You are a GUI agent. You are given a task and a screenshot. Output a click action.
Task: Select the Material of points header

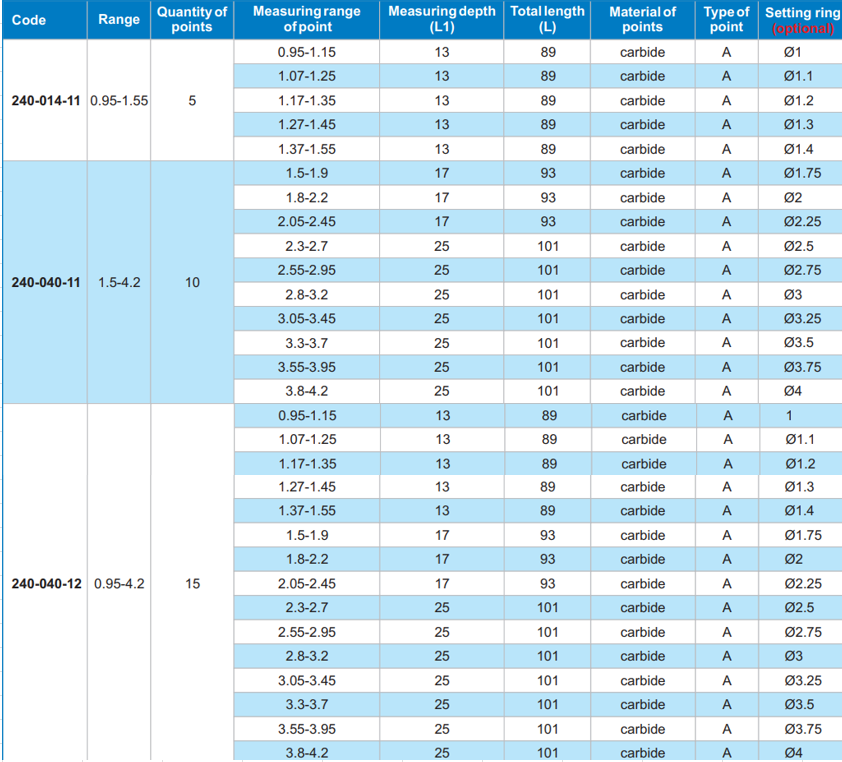click(642, 20)
